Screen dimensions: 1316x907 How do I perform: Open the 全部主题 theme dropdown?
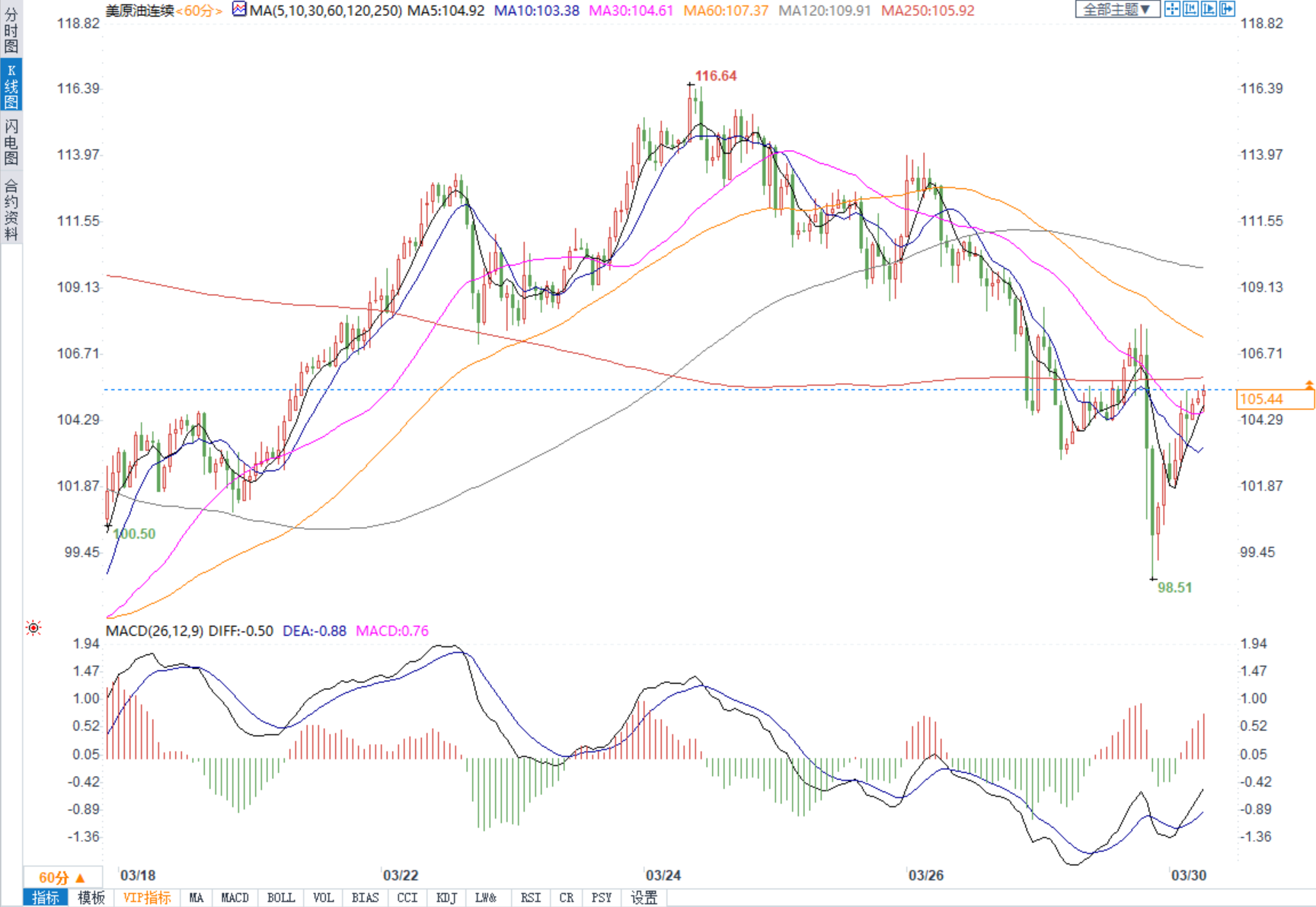tap(1116, 9)
